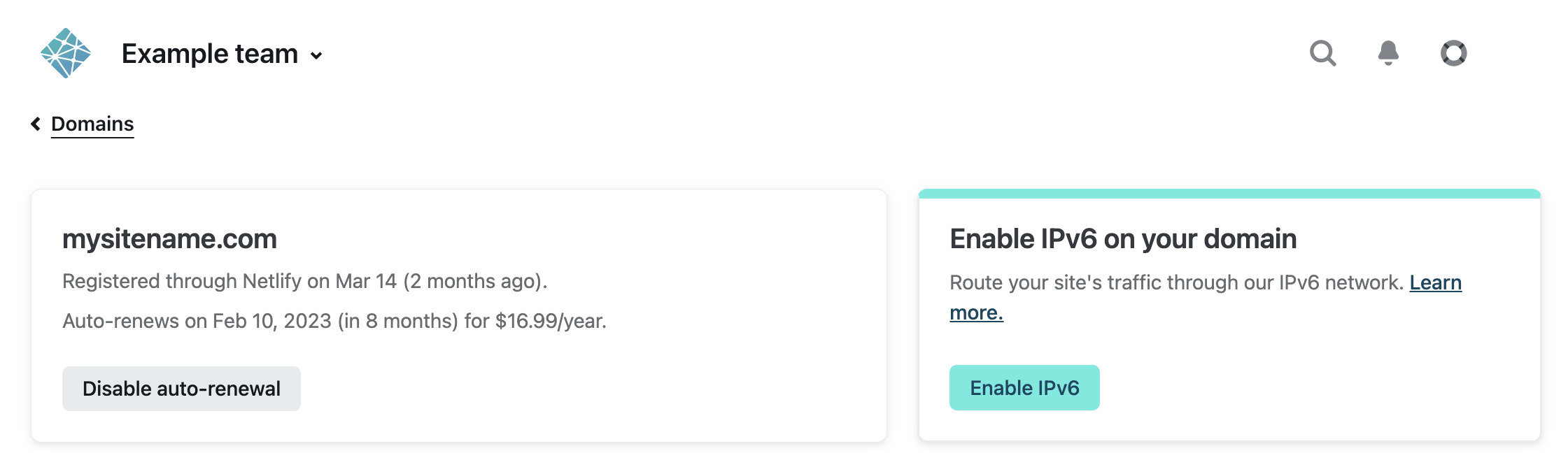Image resolution: width=1568 pixels, height=467 pixels.
Task: Click the Registered through Netlify text line
Action: [304, 281]
